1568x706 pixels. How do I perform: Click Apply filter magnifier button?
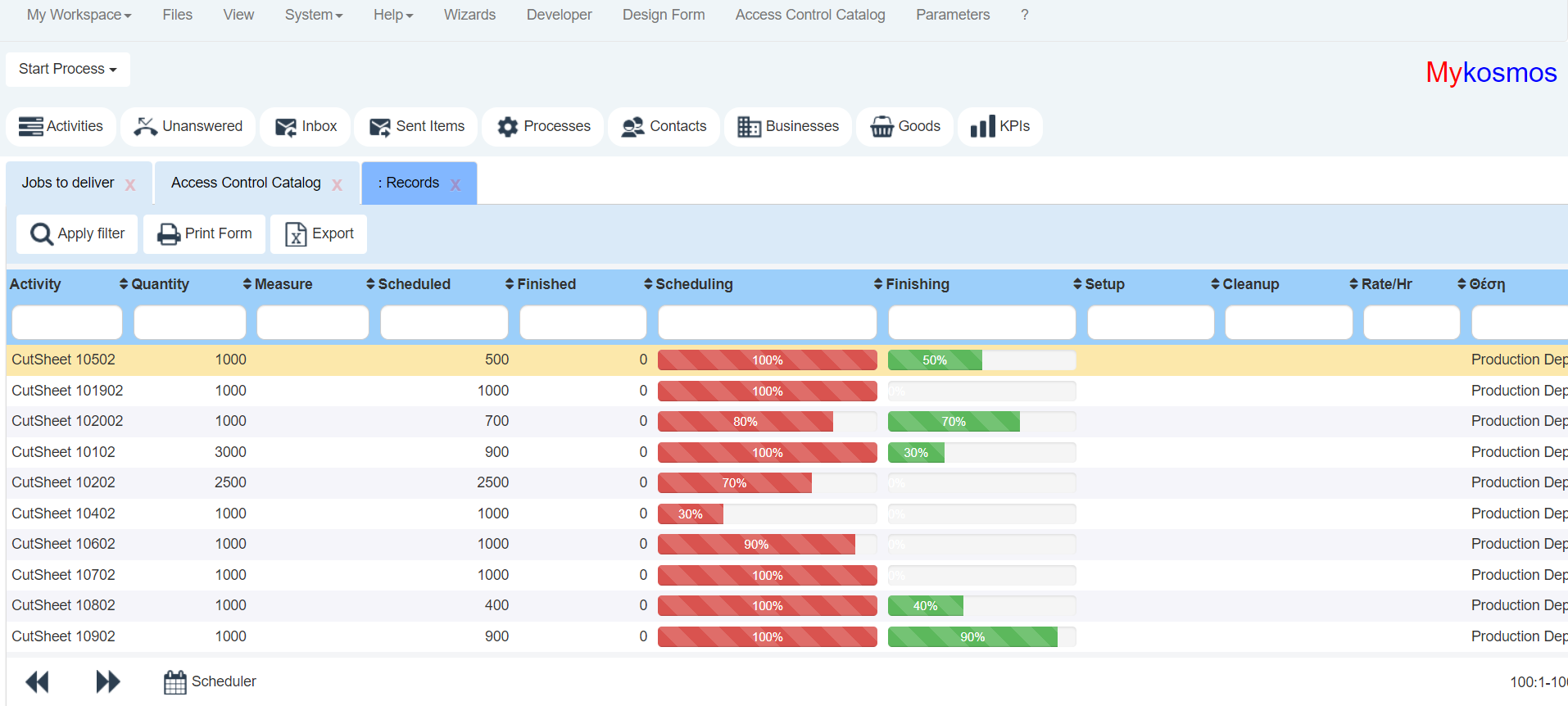click(x=77, y=234)
